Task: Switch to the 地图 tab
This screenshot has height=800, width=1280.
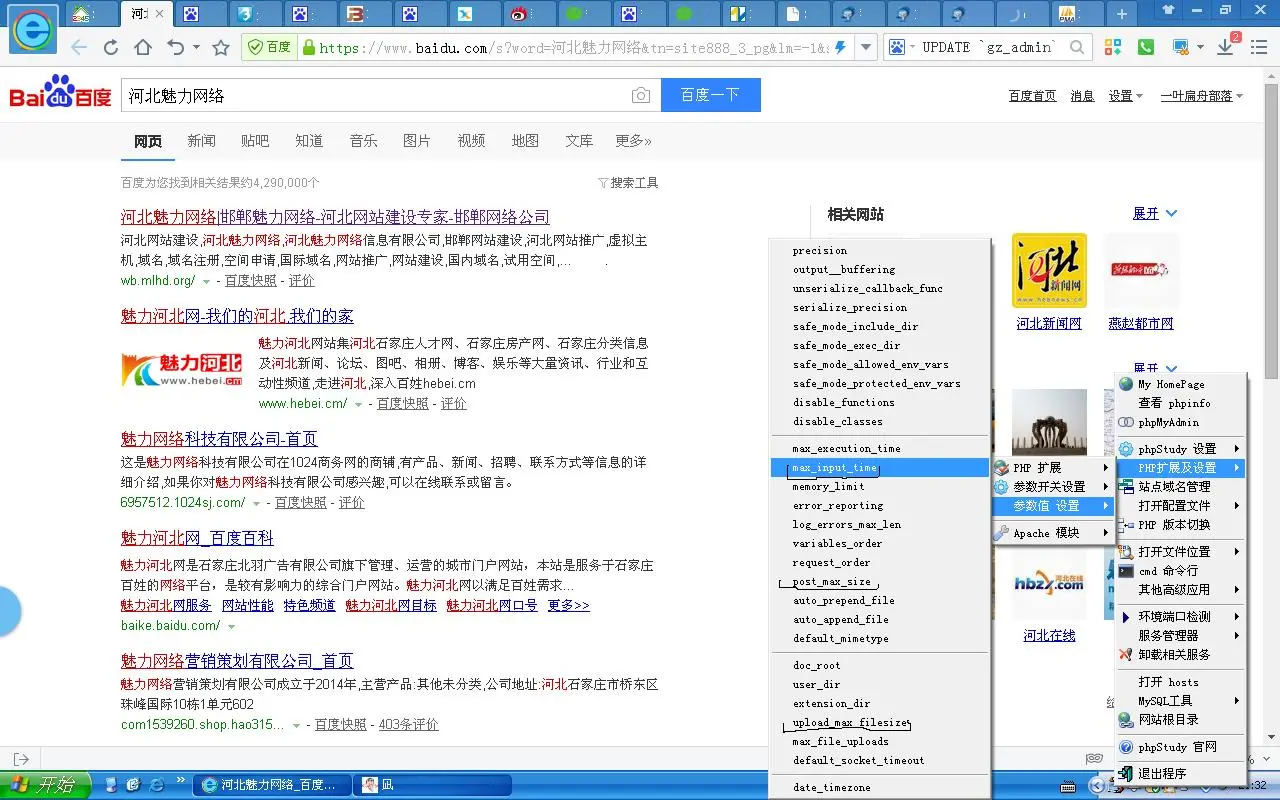Action: click(525, 141)
